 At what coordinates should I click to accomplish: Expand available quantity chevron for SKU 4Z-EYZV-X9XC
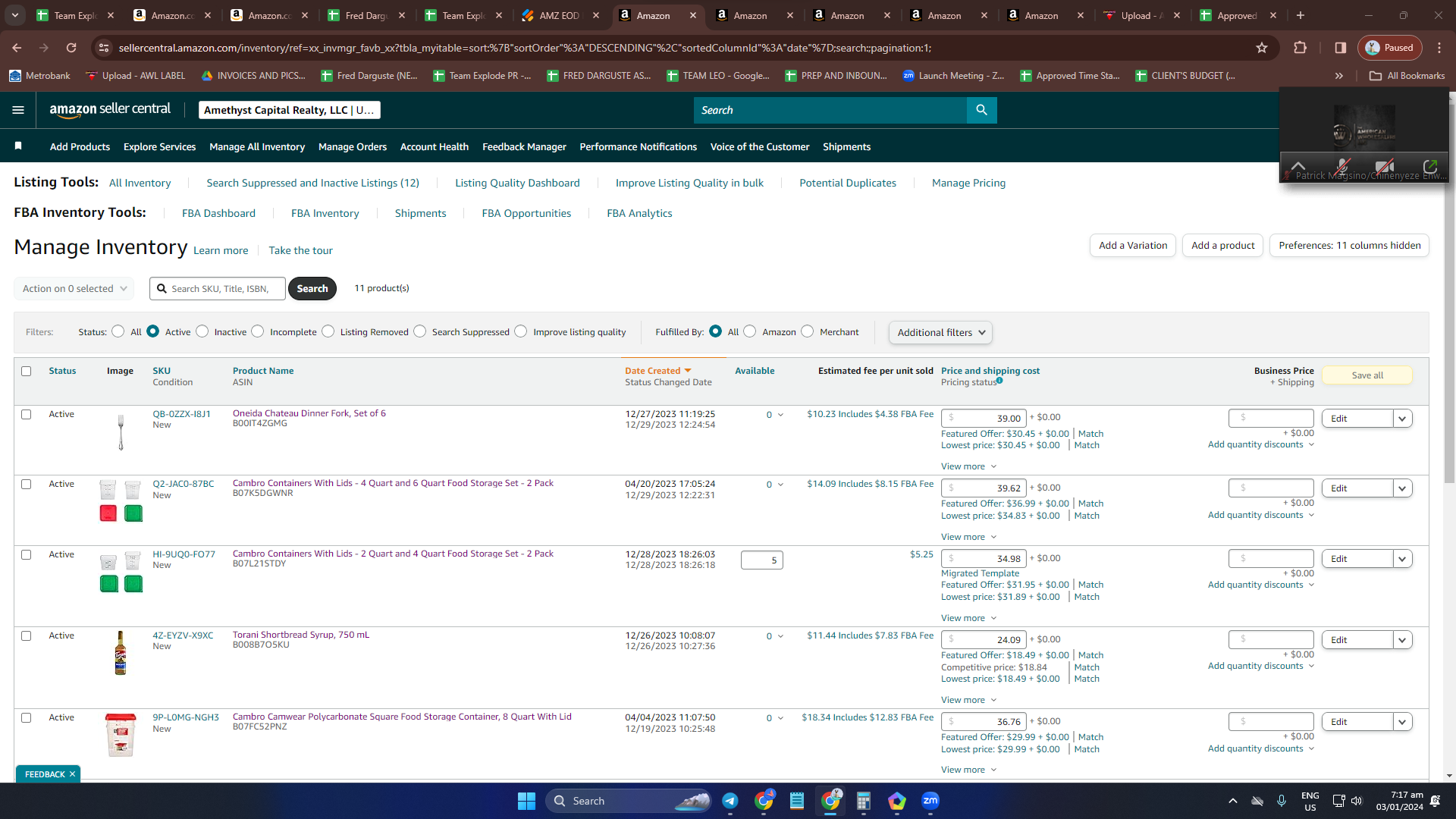pos(780,636)
